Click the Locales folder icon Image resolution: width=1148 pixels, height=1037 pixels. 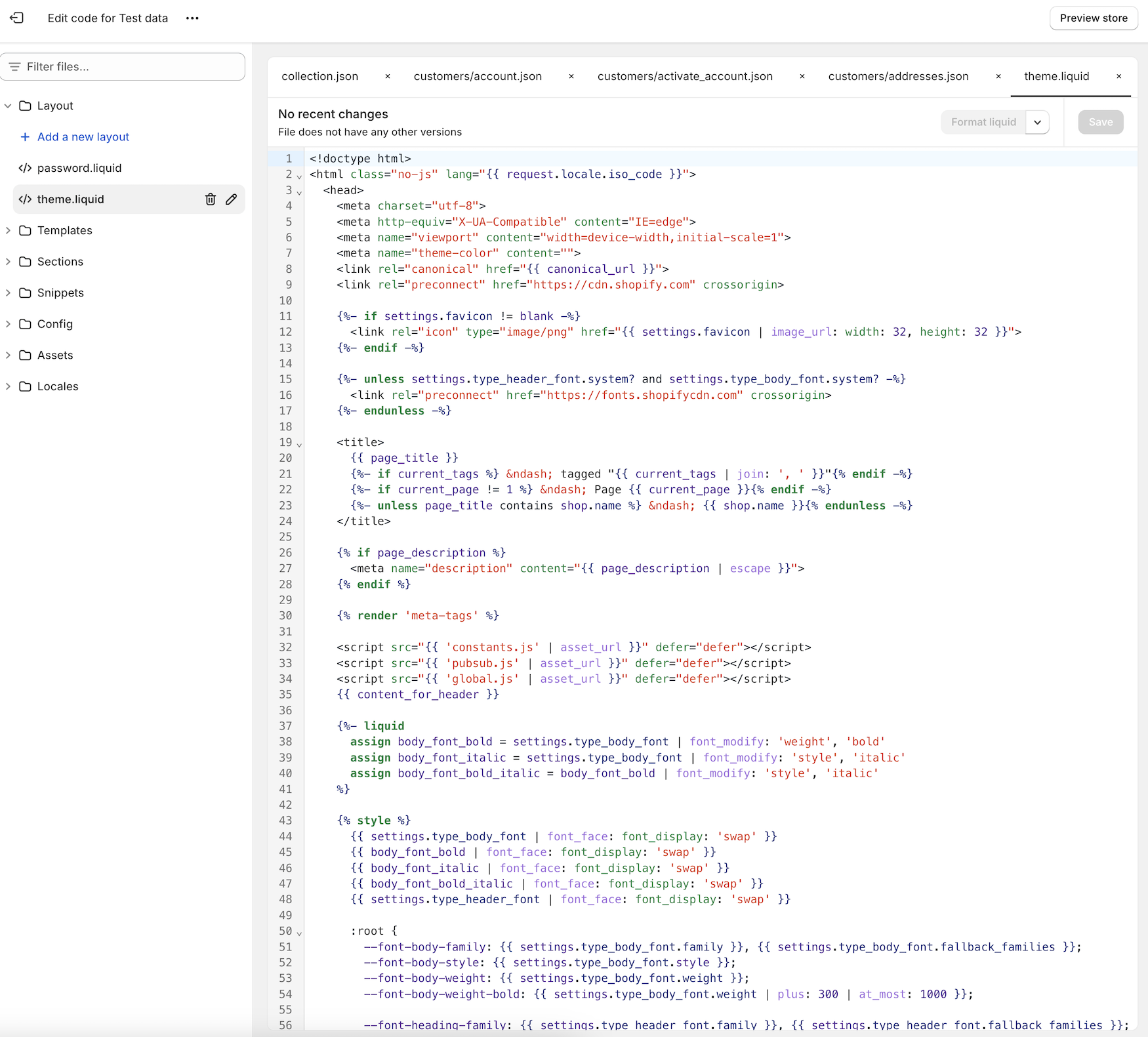(x=26, y=386)
